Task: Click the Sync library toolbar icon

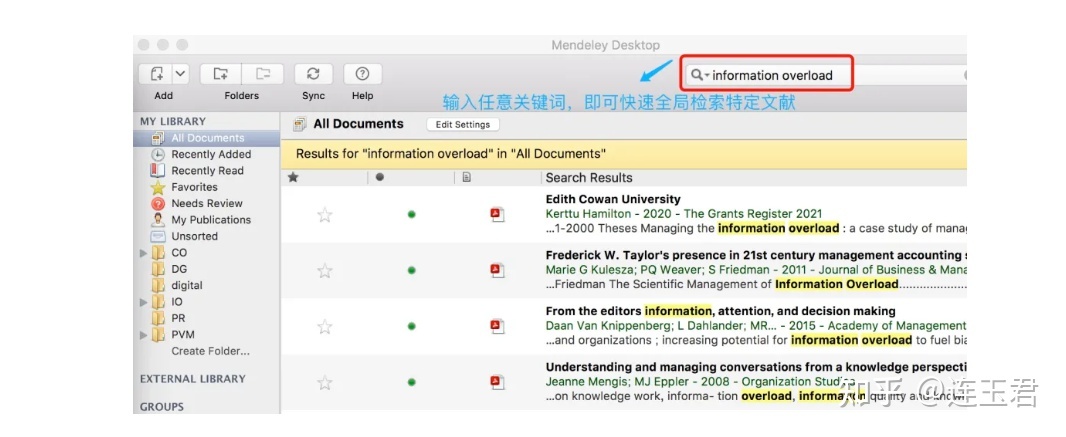Action: coord(313,74)
